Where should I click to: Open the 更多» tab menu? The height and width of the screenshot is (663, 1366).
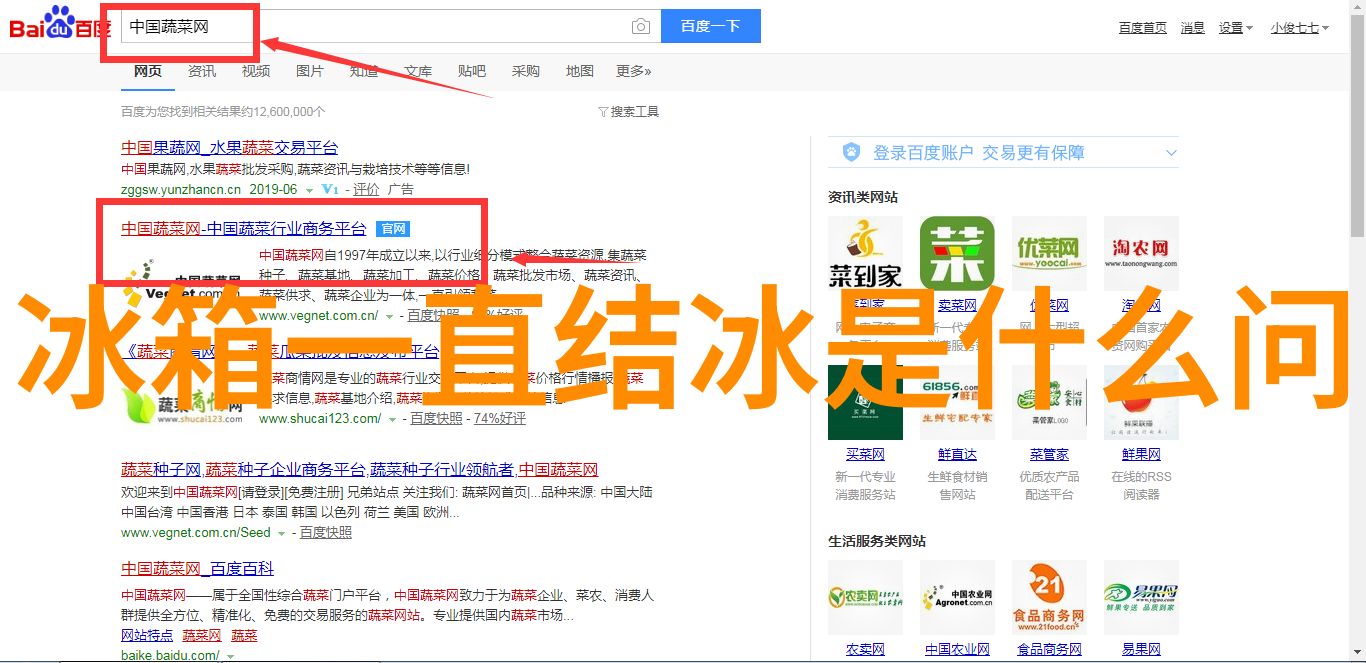click(x=633, y=71)
